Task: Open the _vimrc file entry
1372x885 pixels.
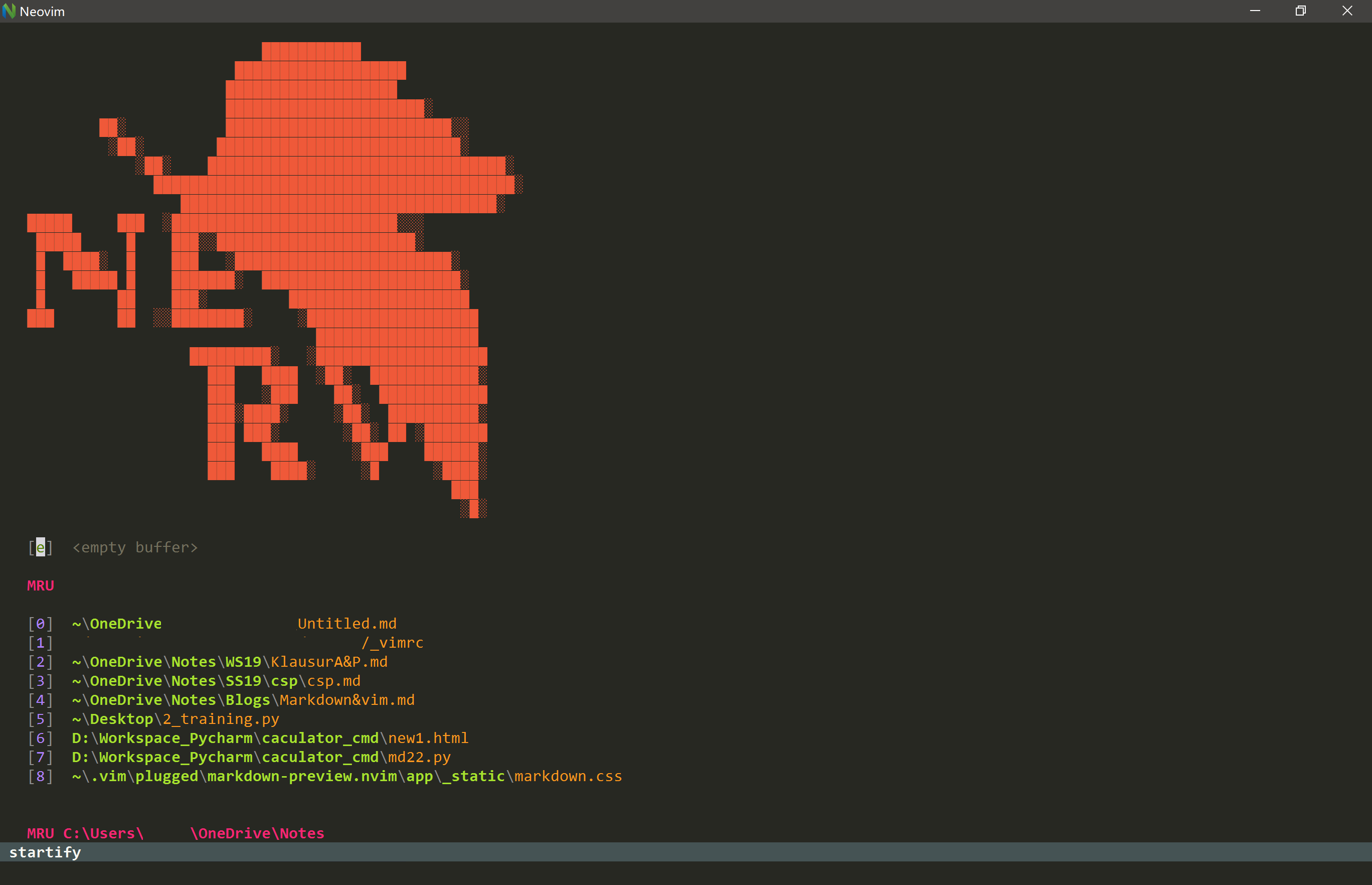Action: (392, 643)
